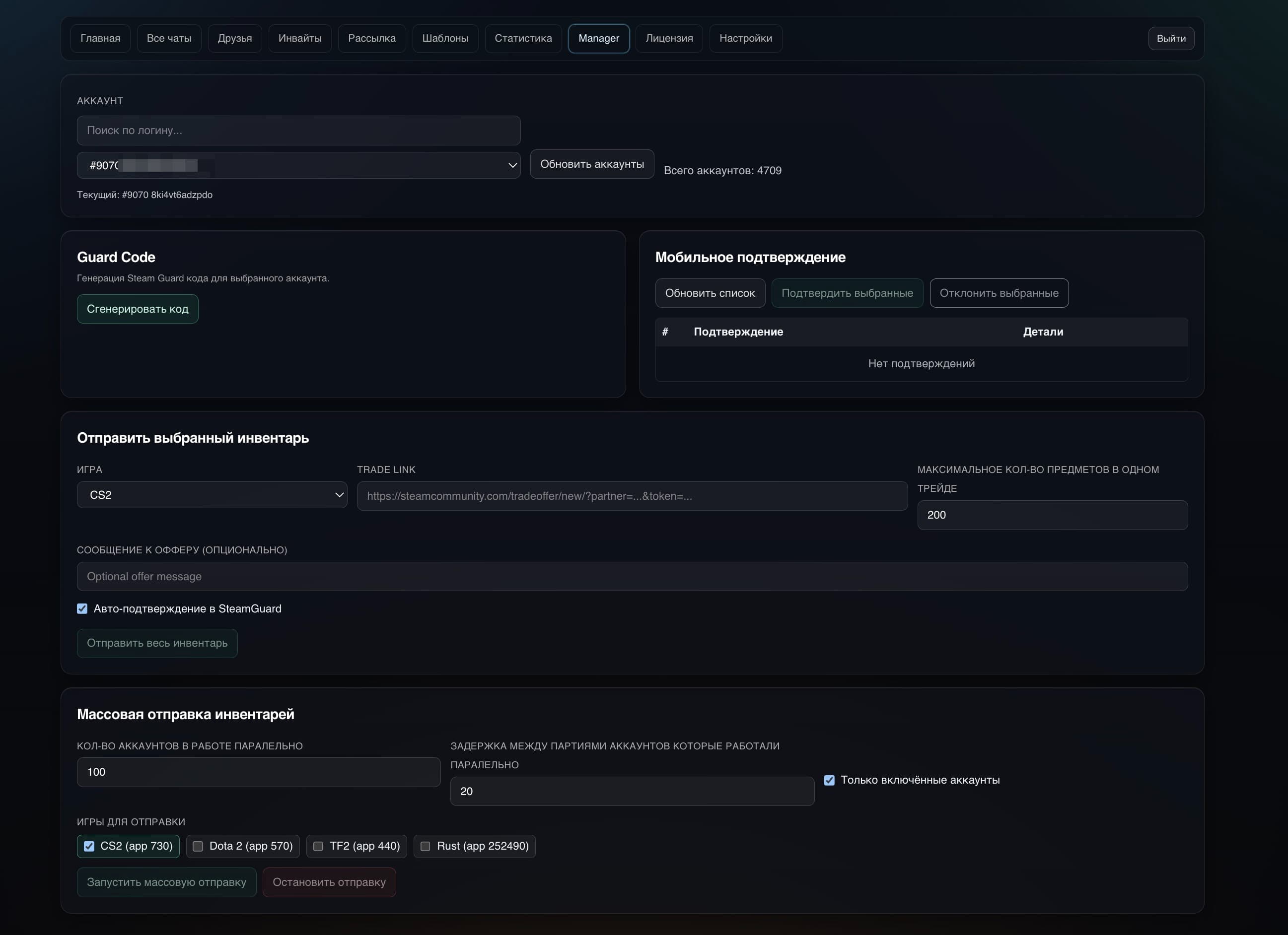
Task: Click the Выйти logout button
Action: point(1171,39)
